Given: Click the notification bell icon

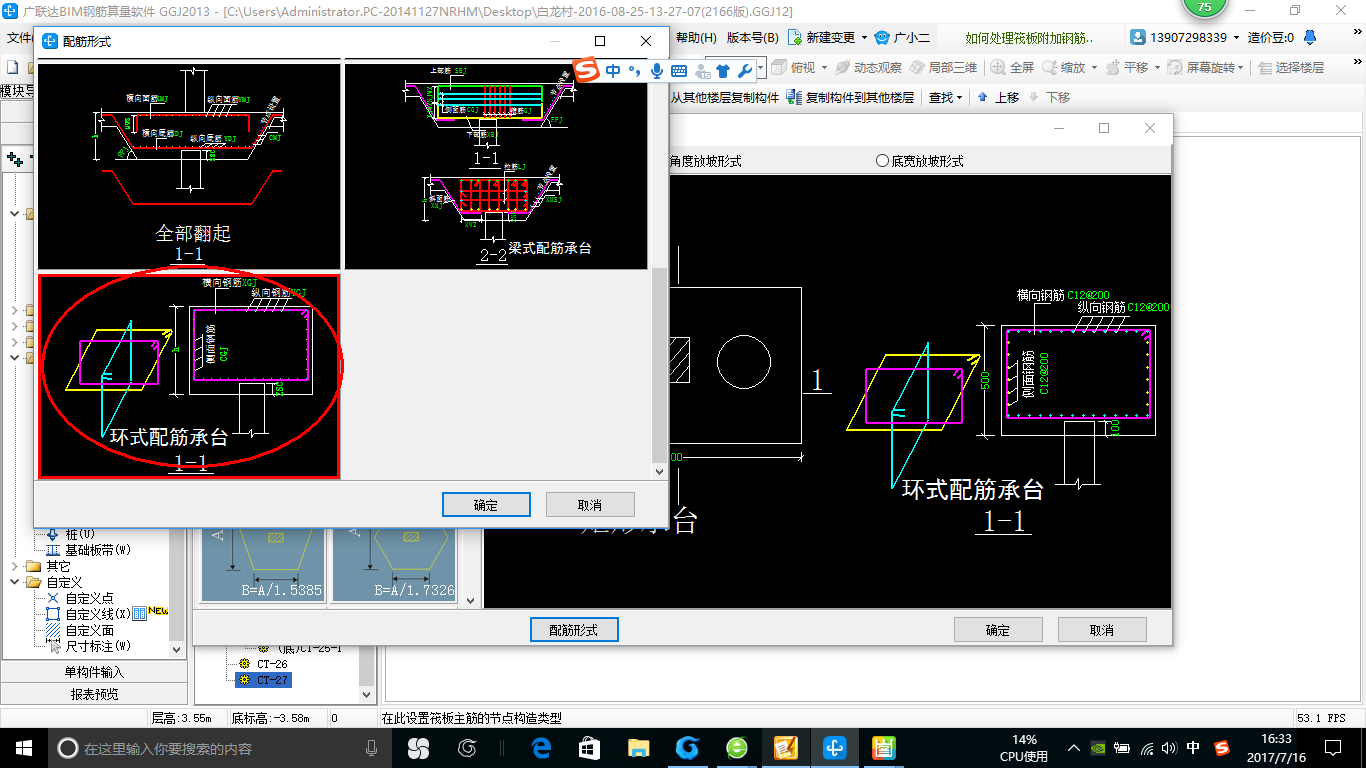Looking at the screenshot, I should click(x=1311, y=38).
